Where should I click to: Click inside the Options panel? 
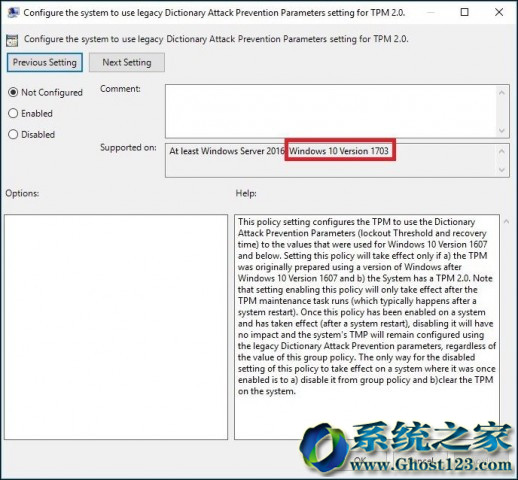(116, 327)
